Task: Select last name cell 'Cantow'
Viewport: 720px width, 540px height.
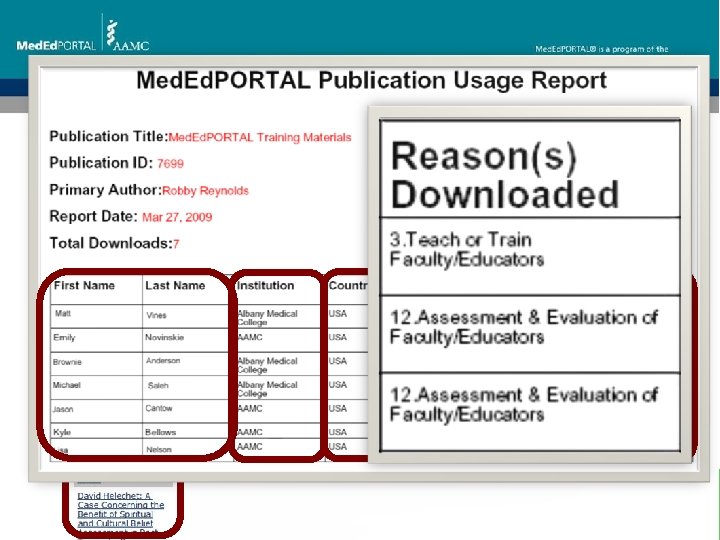Action: (x=159, y=408)
